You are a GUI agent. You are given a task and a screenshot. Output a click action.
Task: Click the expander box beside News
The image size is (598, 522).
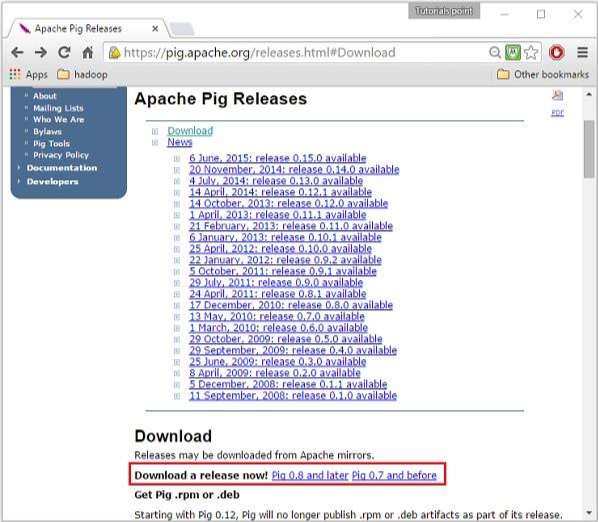pyautogui.click(x=155, y=143)
